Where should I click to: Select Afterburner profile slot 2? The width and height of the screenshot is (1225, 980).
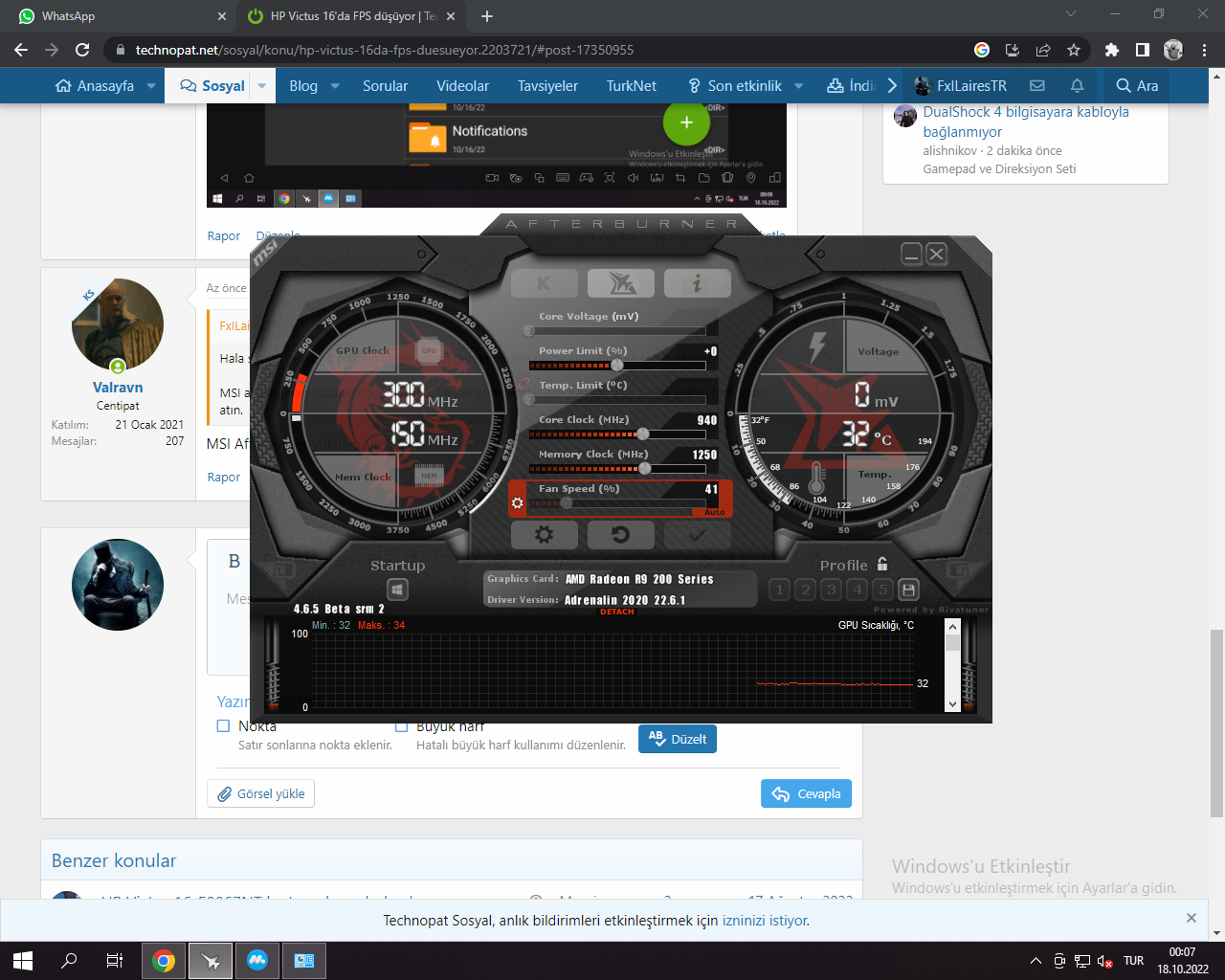click(805, 590)
